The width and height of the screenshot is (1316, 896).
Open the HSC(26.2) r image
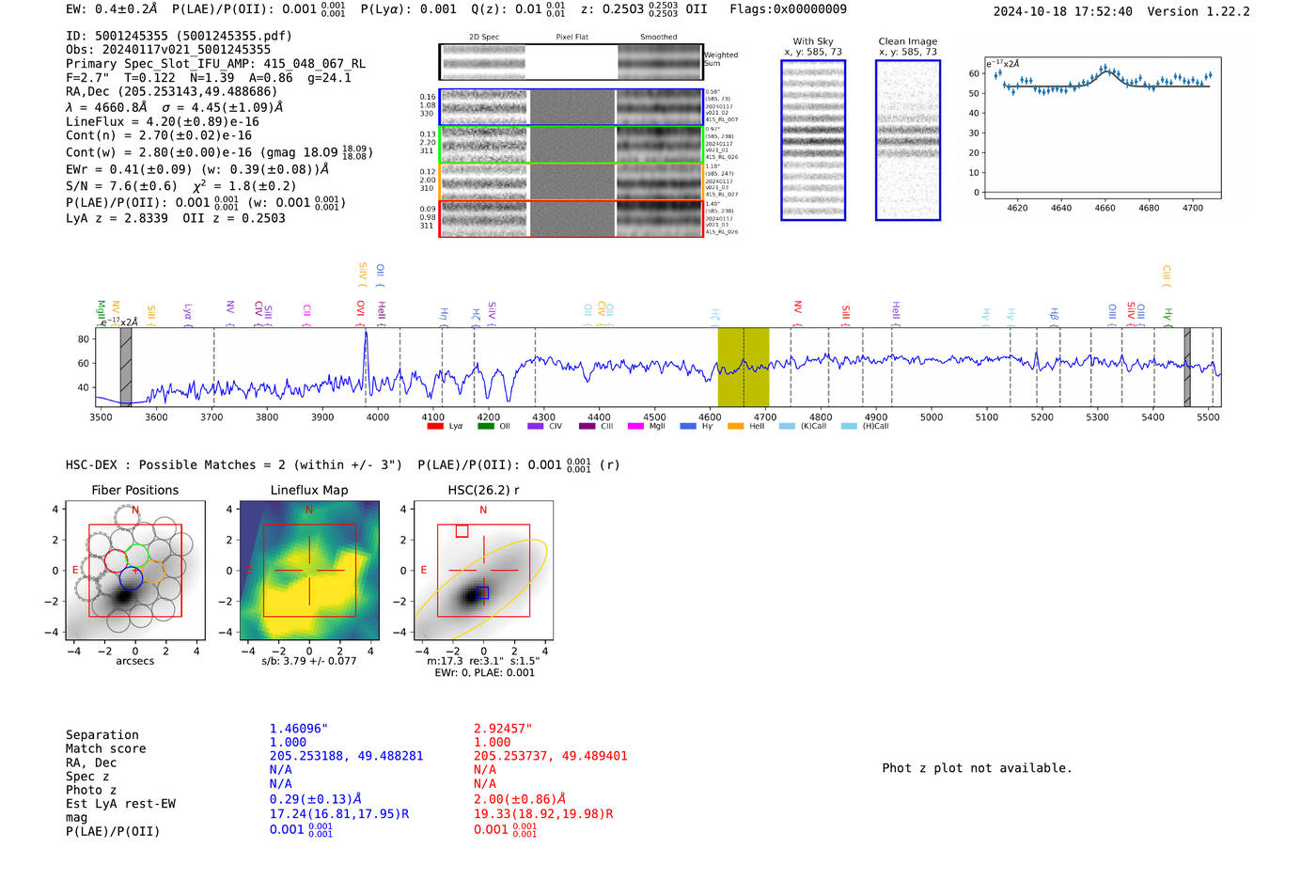pyautogui.click(x=483, y=571)
